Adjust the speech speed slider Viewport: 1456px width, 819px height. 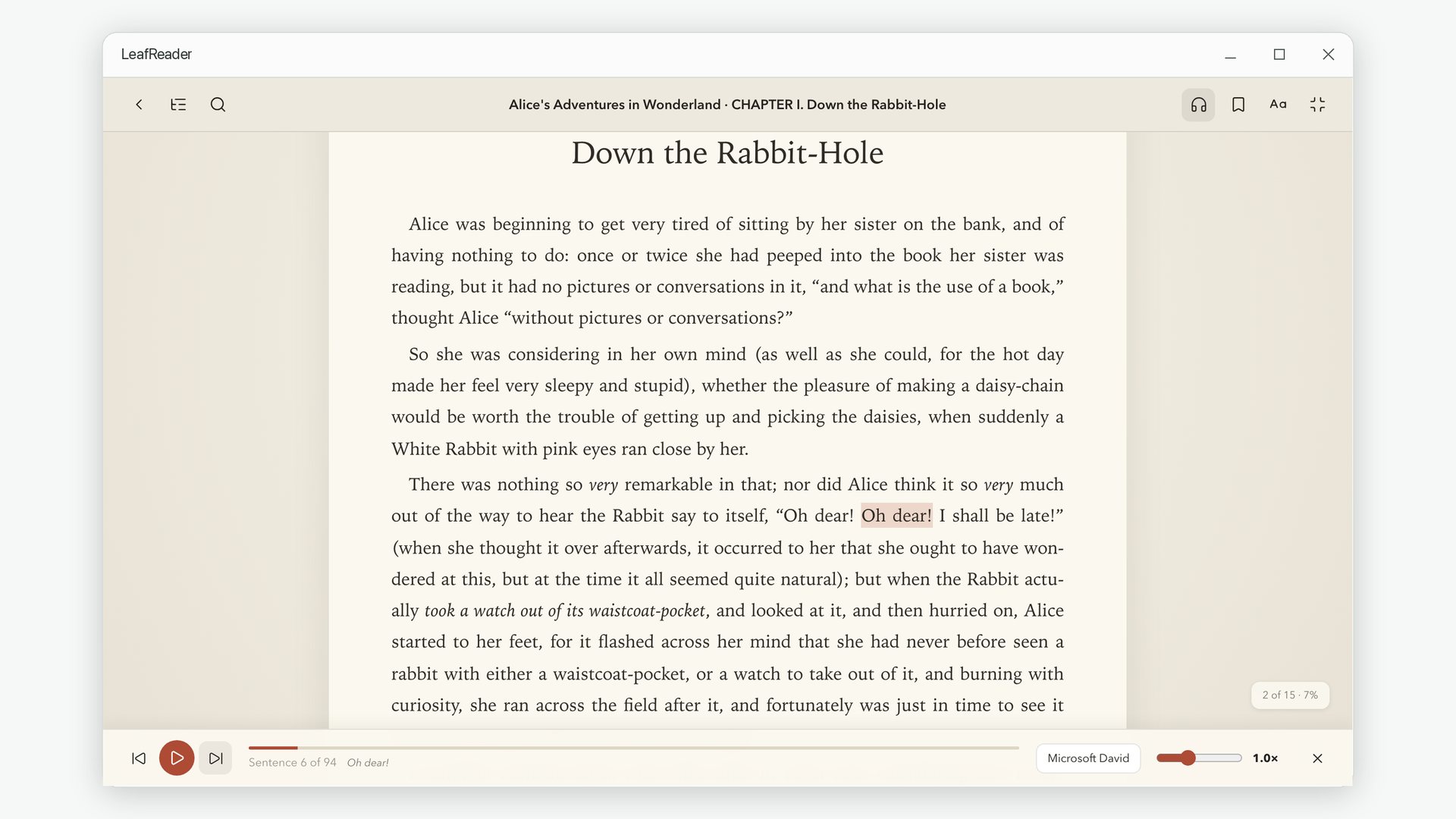[x=1198, y=758]
